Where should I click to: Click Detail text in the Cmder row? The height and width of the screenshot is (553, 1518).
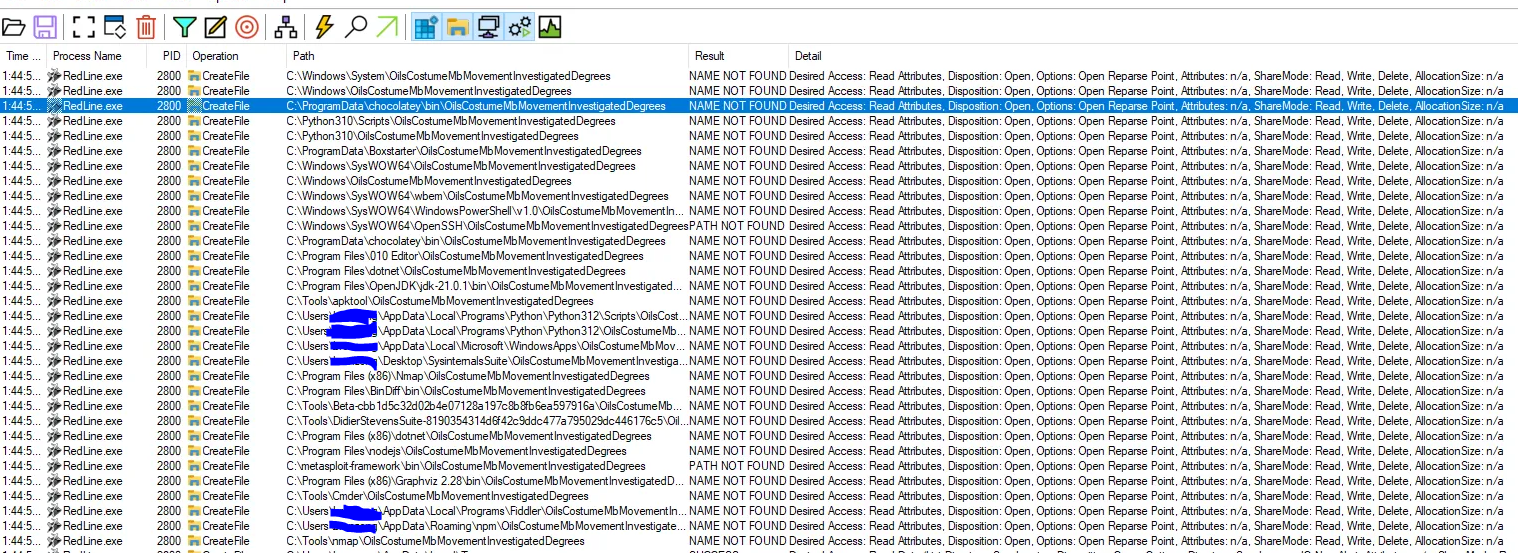(1146, 495)
